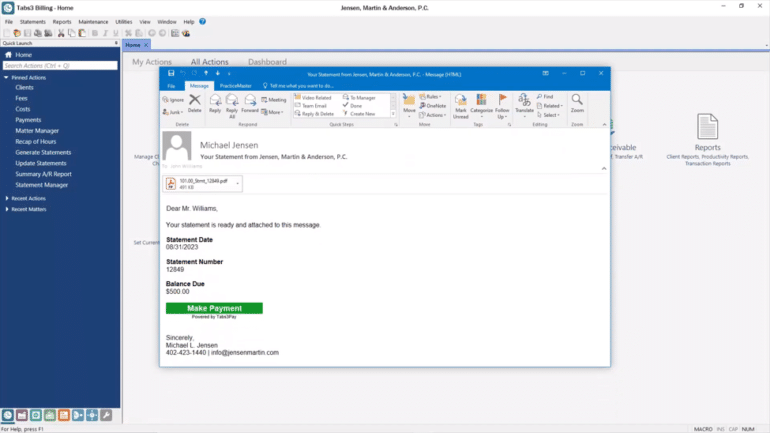Open Summary A/R Report action

pyautogui.click(x=43, y=174)
